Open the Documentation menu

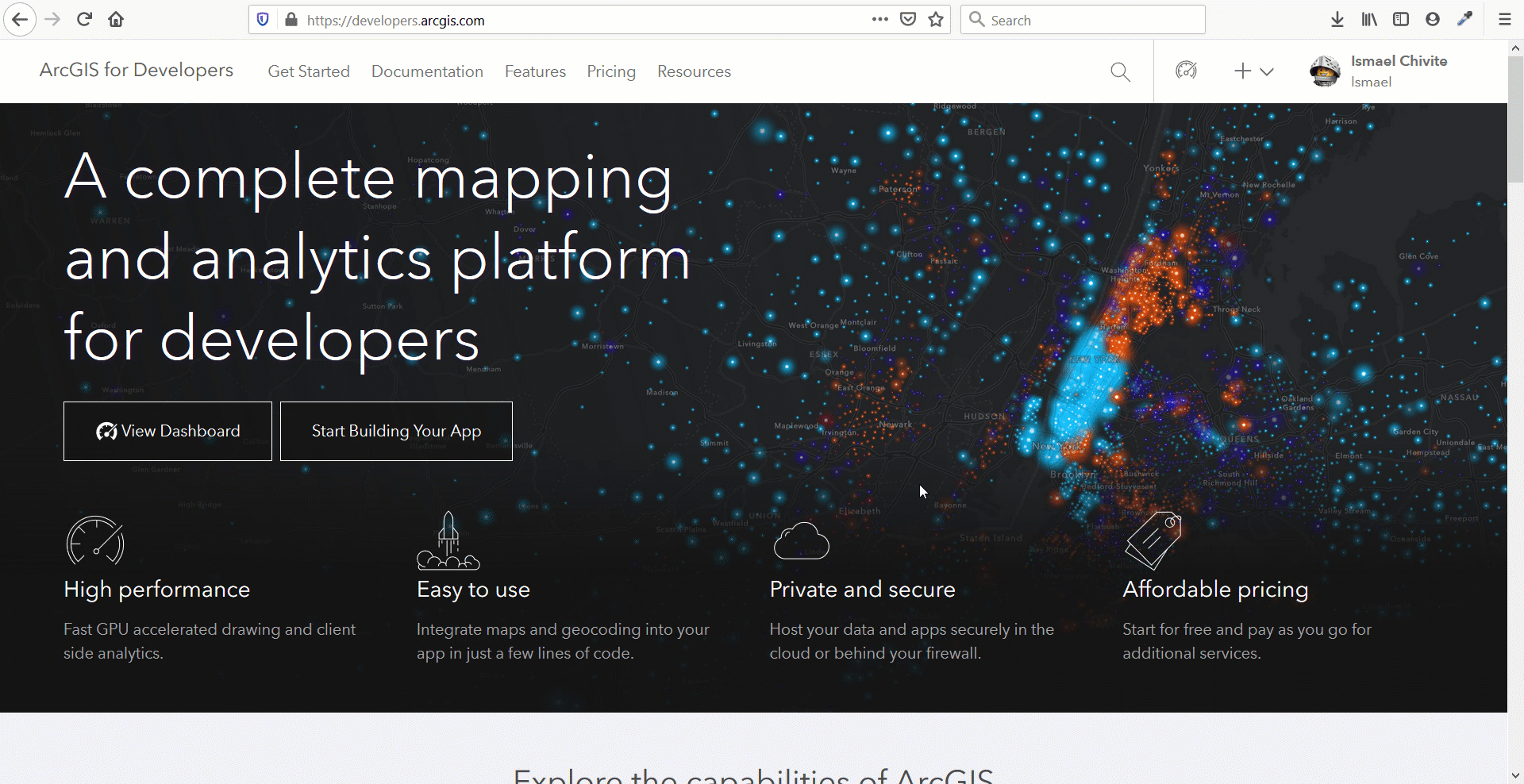click(427, 71)
